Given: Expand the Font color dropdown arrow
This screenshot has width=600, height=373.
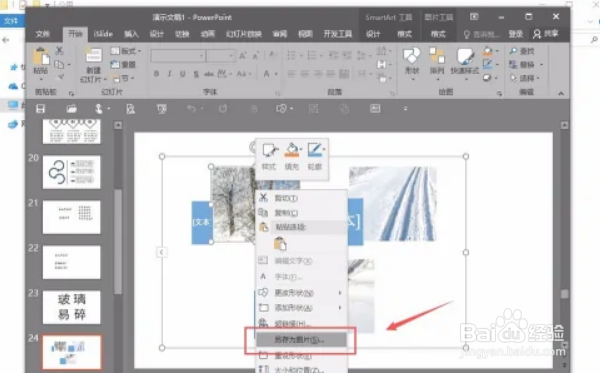Looking at the screenshot, I should click(x=276, y=74).
